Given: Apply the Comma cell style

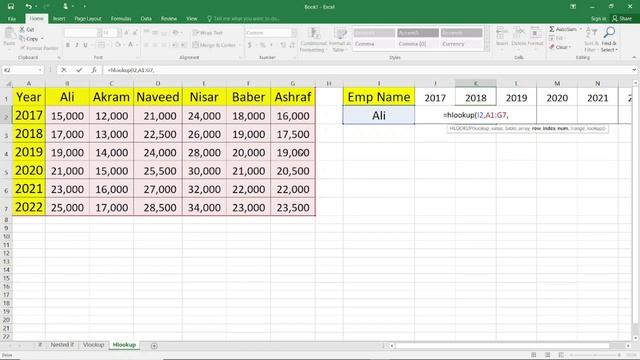Looking at the screenshot, I should (x=374, y=44).
